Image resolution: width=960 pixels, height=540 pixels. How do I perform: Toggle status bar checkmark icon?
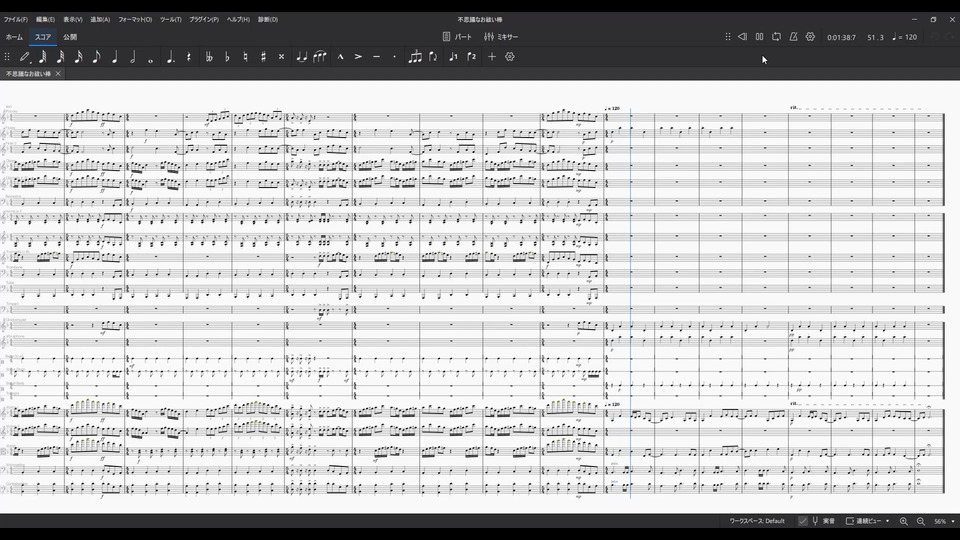(803, 521)
